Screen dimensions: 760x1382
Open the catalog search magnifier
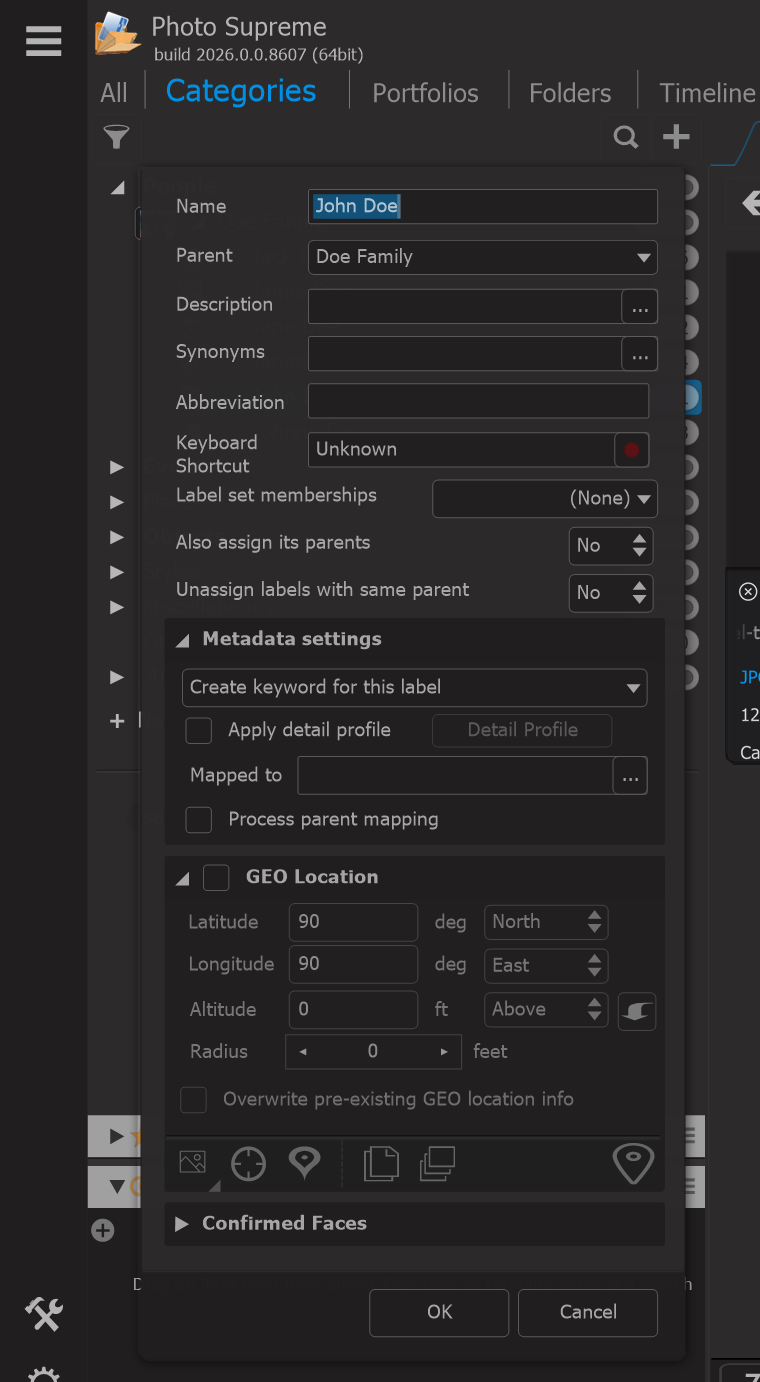pos(626,137)
